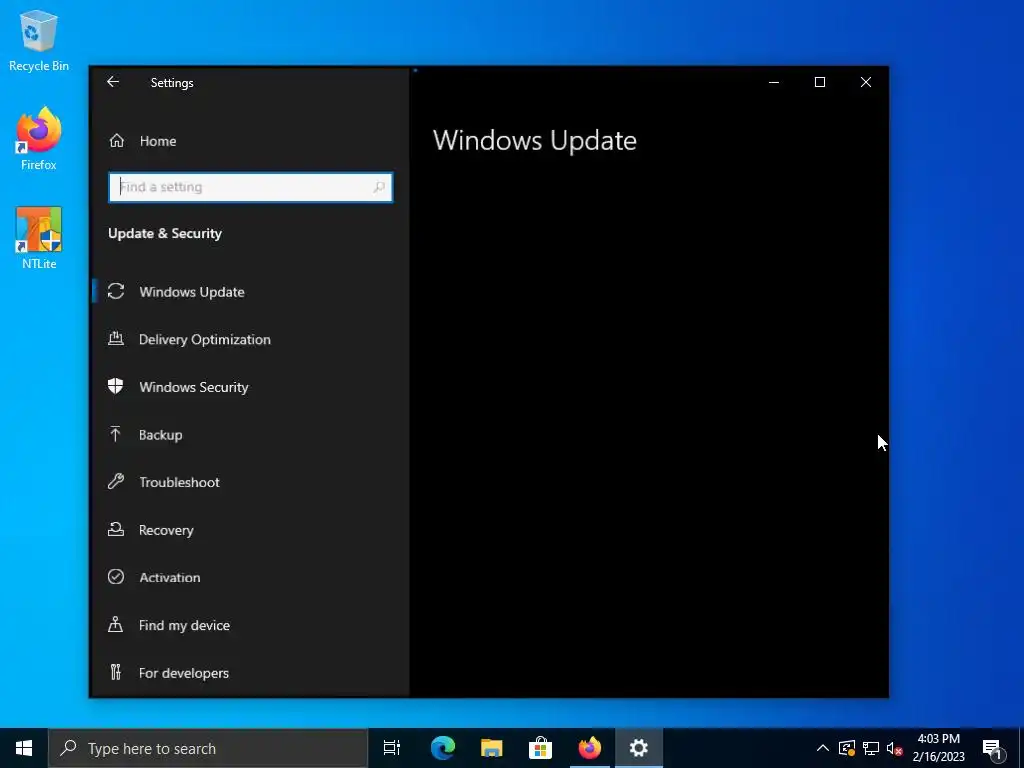This screenshot has height=768, width=1024.
Task: Open Microsoft Store from the taskbar
Action: pos(541,748)
